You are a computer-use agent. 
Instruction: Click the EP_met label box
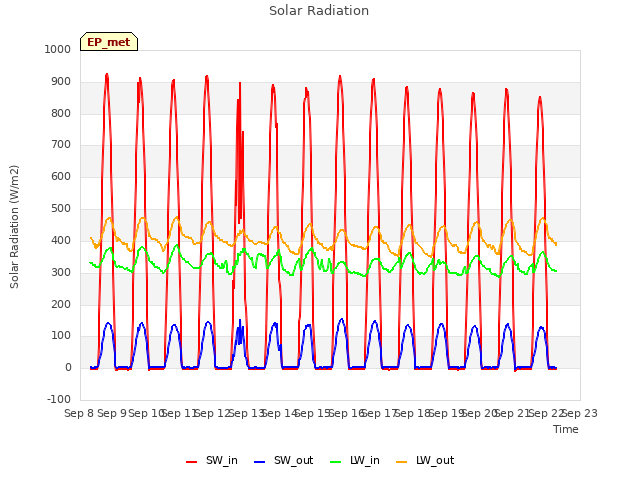click(x=109, y=42)
